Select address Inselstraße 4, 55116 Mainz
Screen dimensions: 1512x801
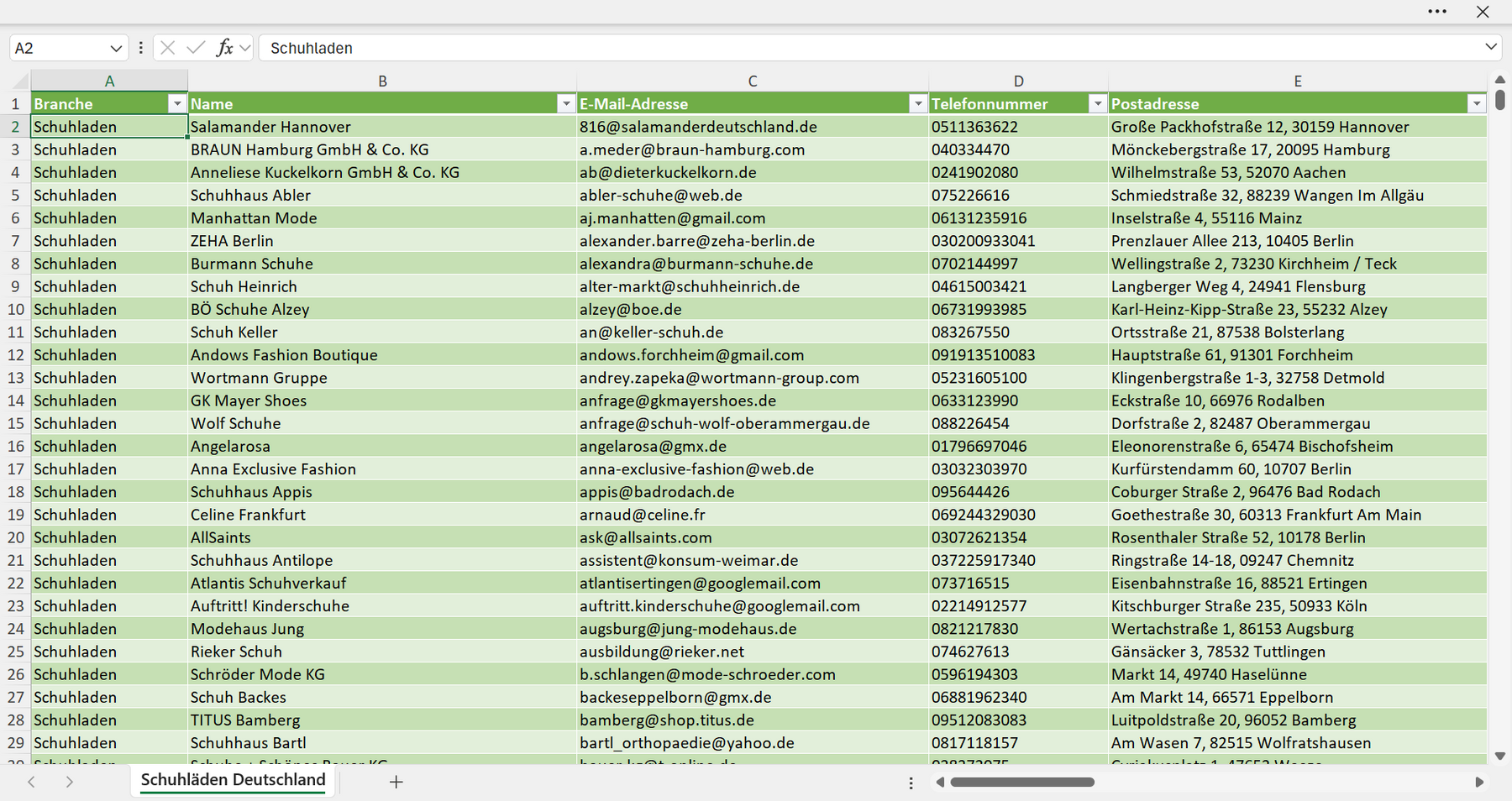tap(1298, 218)
